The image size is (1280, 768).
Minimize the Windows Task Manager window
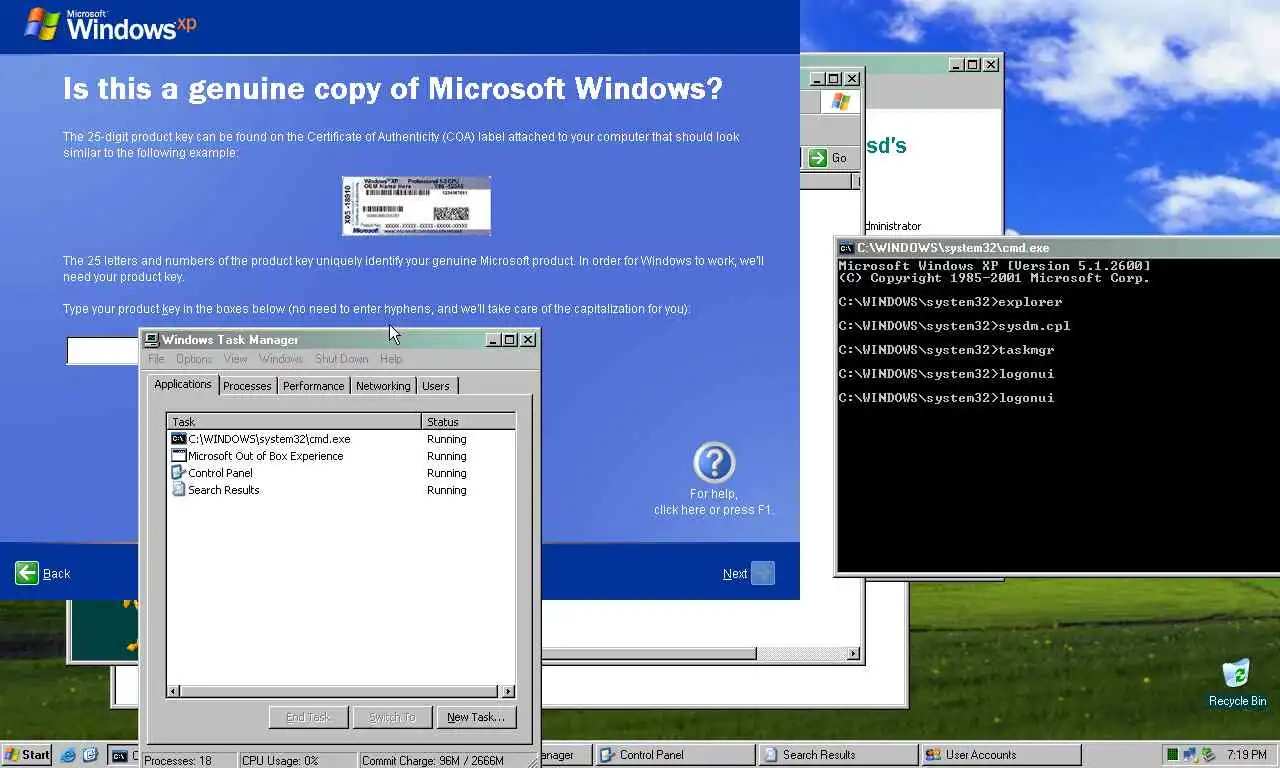click(493, 340)
